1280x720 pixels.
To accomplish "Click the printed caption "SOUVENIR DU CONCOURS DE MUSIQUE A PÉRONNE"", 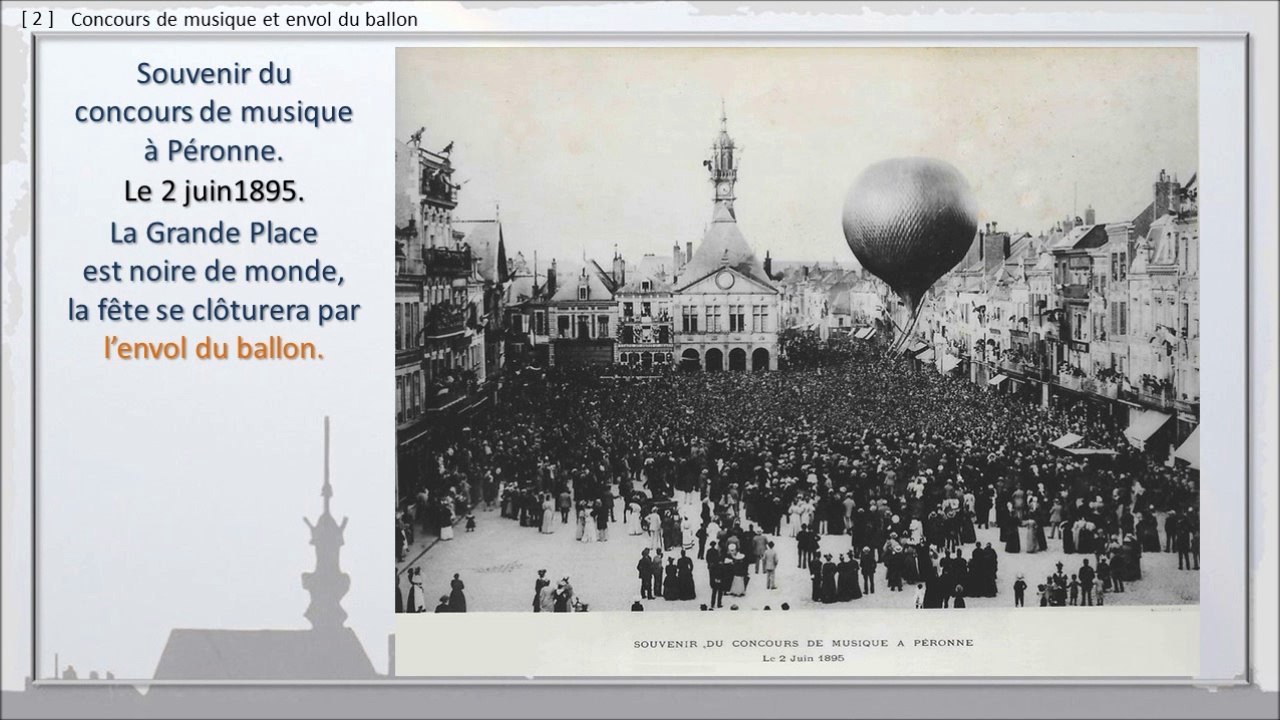I will coord(803,643).
